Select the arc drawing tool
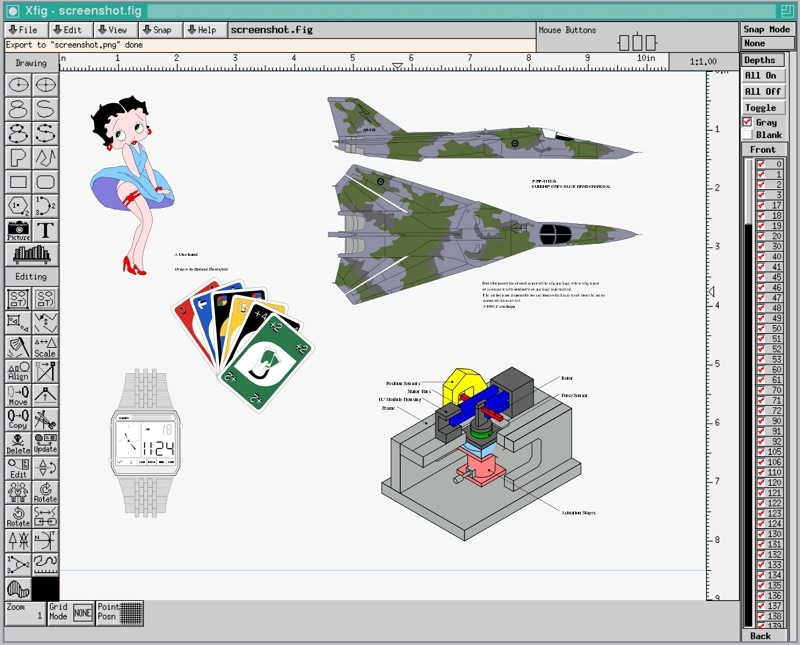 point(45,206)
